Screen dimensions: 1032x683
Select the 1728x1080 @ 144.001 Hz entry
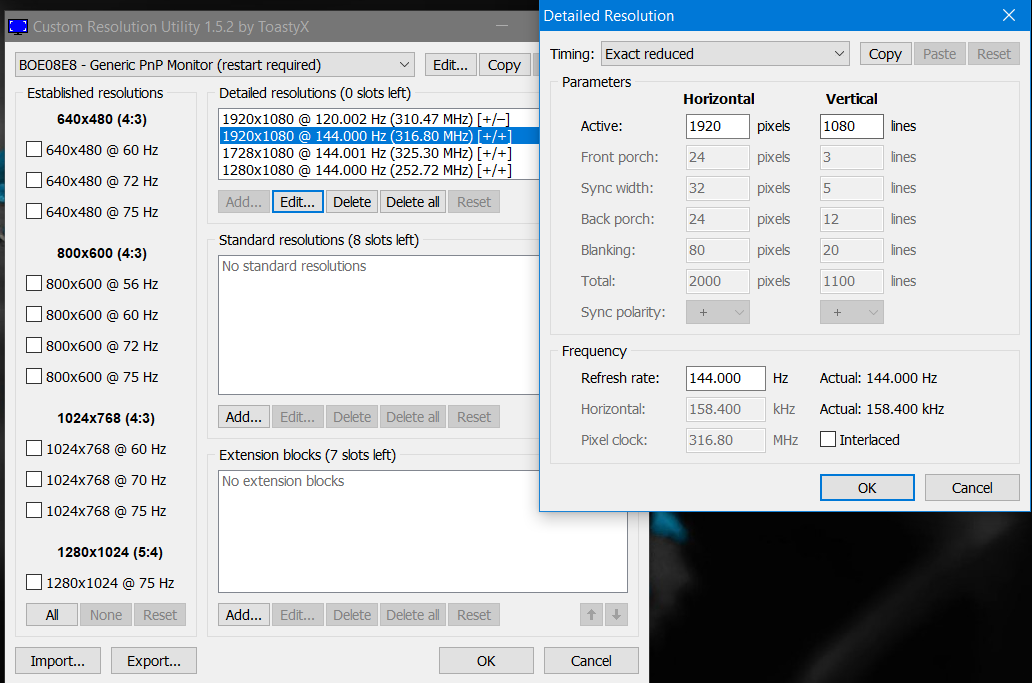(365, 153)
